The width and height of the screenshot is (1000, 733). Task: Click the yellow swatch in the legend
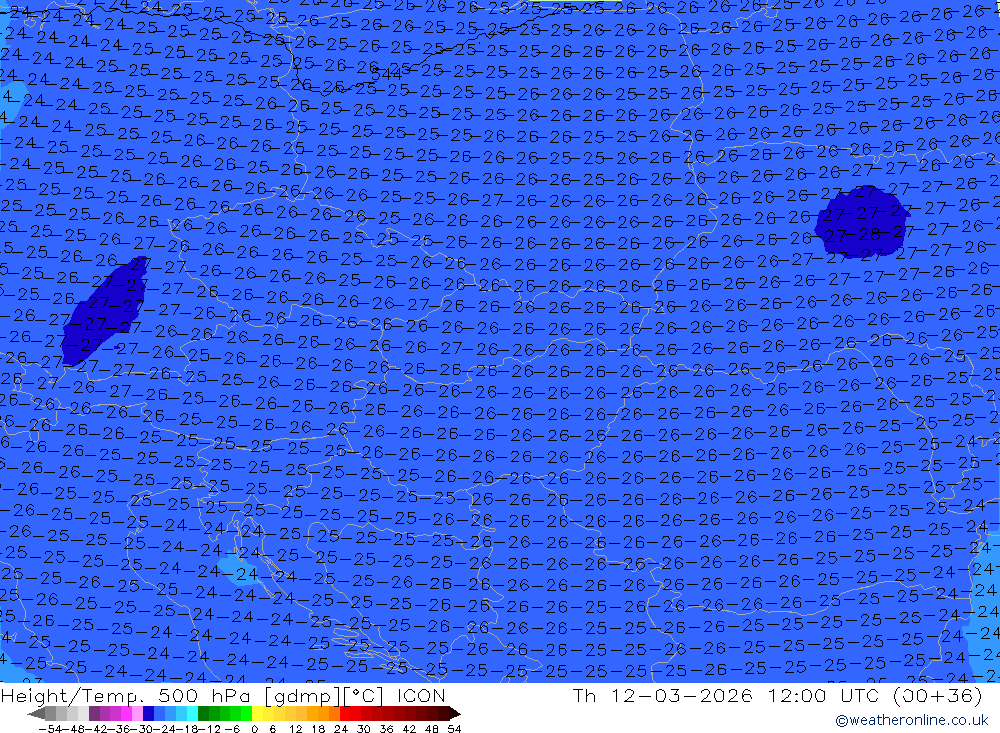(258, 714)
